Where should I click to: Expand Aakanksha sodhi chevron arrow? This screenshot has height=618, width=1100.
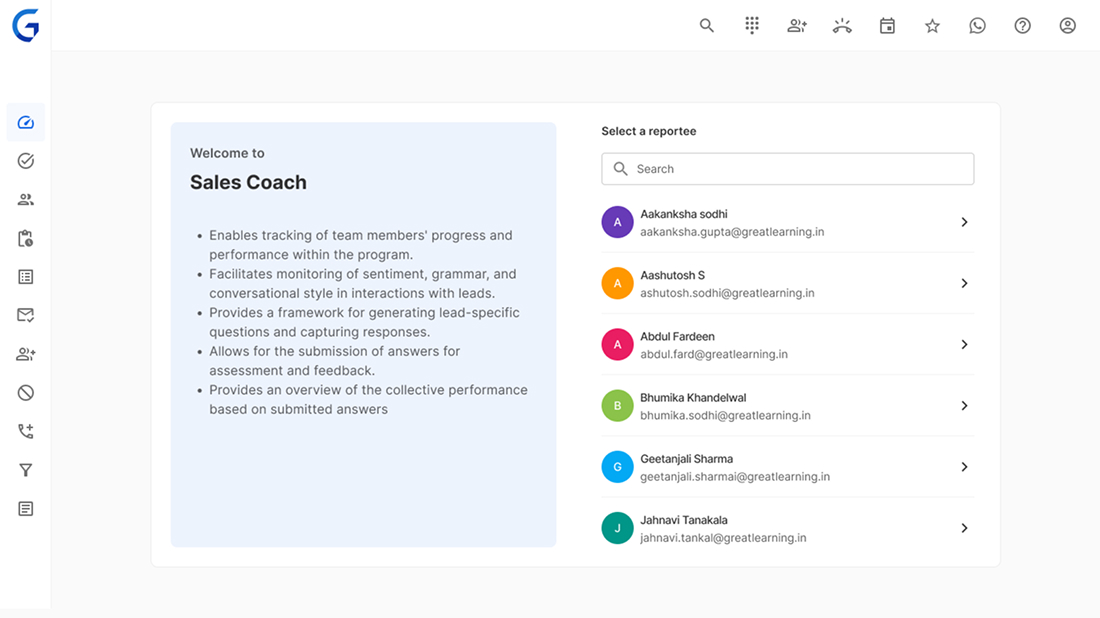(x=964, y=222)
